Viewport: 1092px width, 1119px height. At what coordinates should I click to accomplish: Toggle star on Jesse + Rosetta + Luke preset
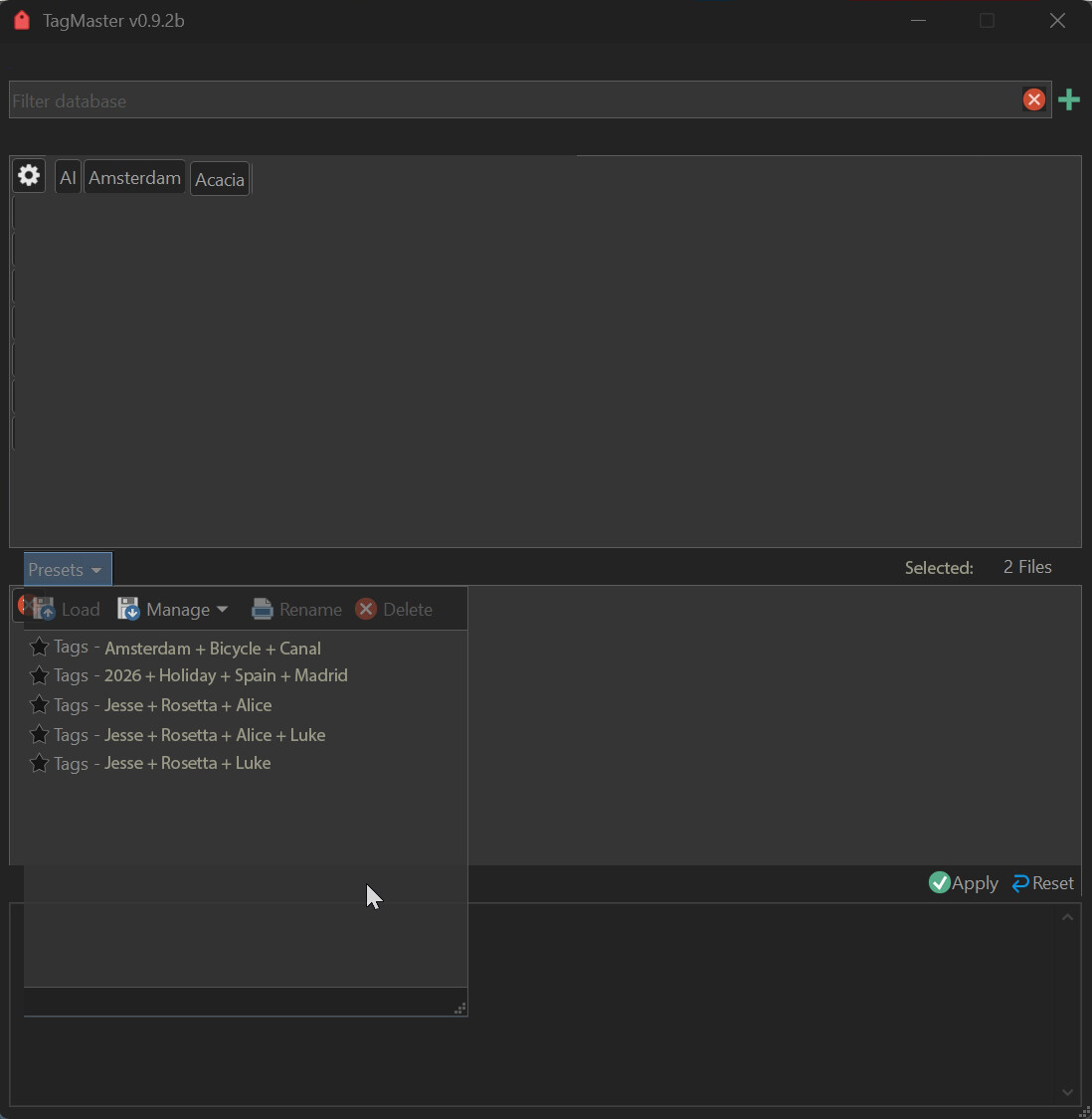[x=39, y=763]
